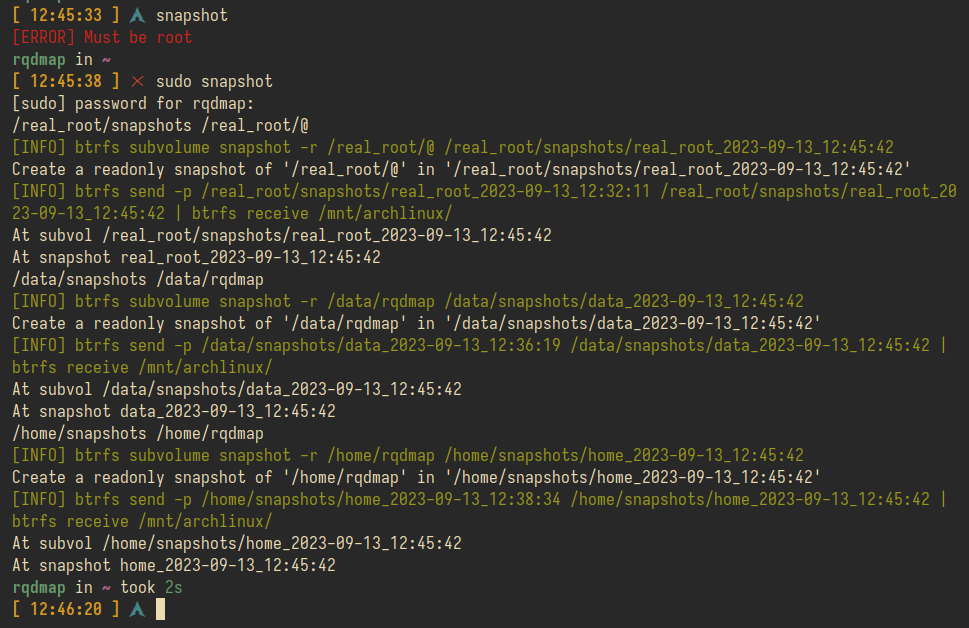
Task: Click the "At snapshot home_2023-09-13_12:45:42" line
Action: coord(174,565)
